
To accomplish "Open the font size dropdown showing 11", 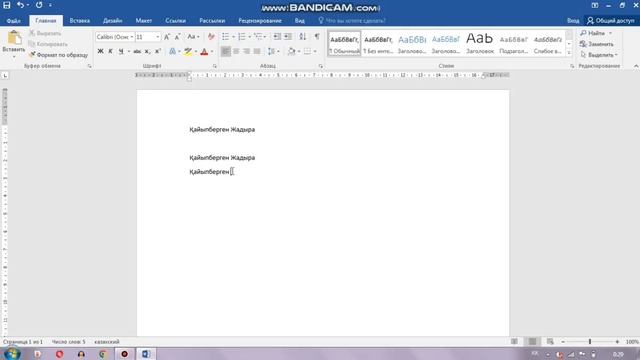I will pos(158,37).
